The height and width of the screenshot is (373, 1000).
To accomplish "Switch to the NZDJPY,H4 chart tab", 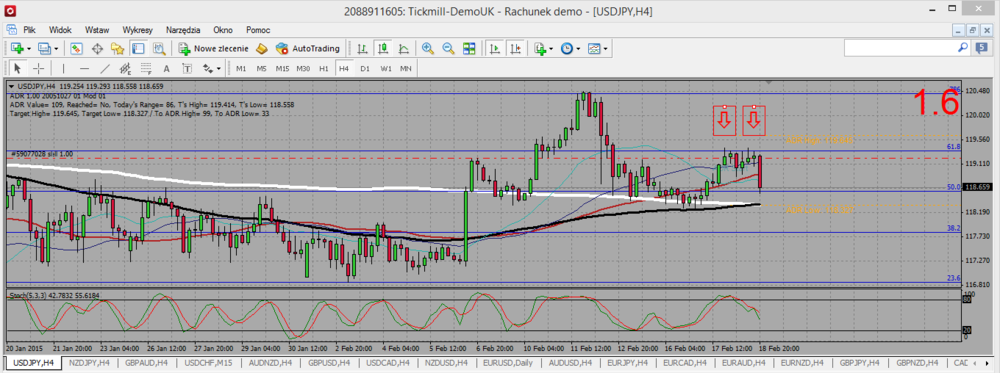I will pyautogui.click(x=90, y=362).
